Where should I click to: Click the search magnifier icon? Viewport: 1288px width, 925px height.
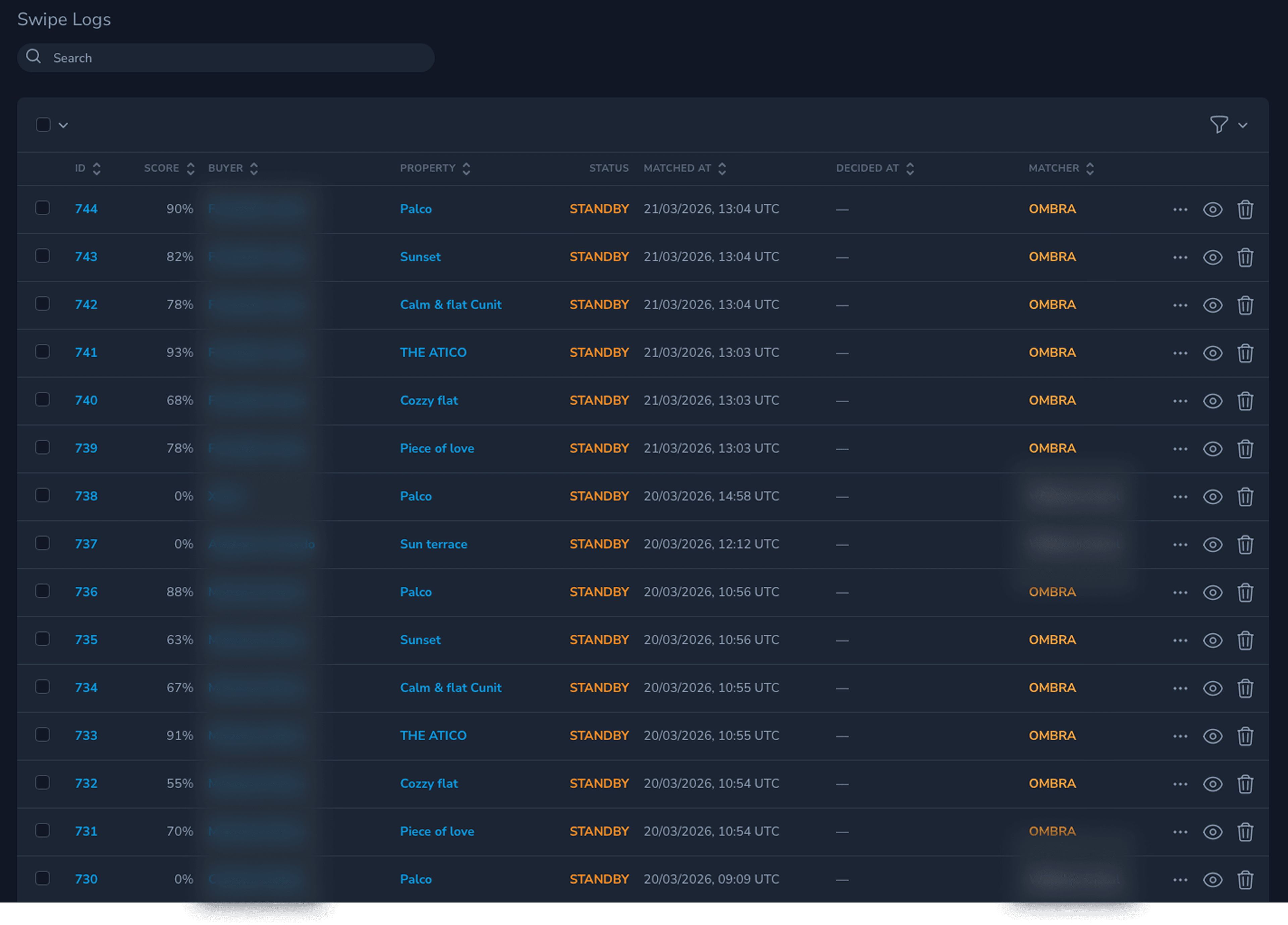(34, 57)
